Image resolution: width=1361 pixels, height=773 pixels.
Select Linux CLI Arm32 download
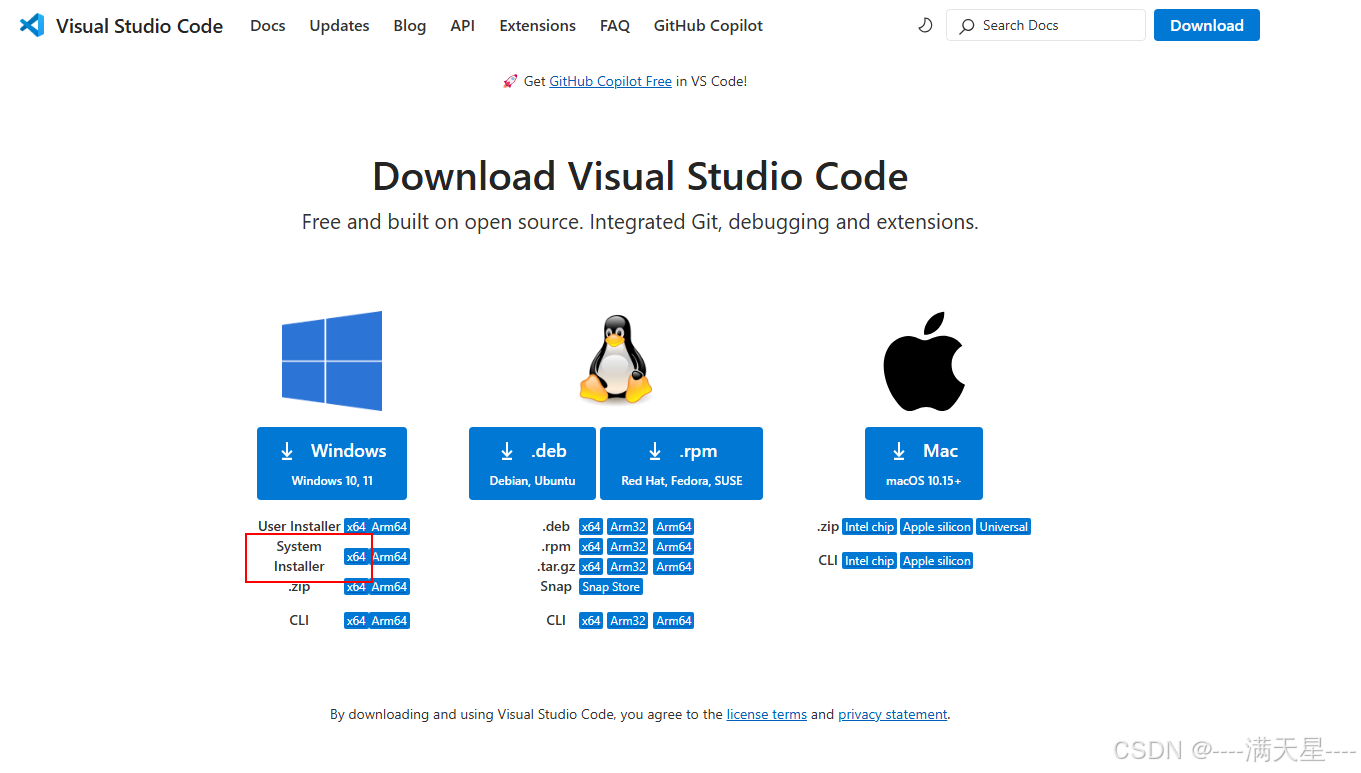pos(628,621)
